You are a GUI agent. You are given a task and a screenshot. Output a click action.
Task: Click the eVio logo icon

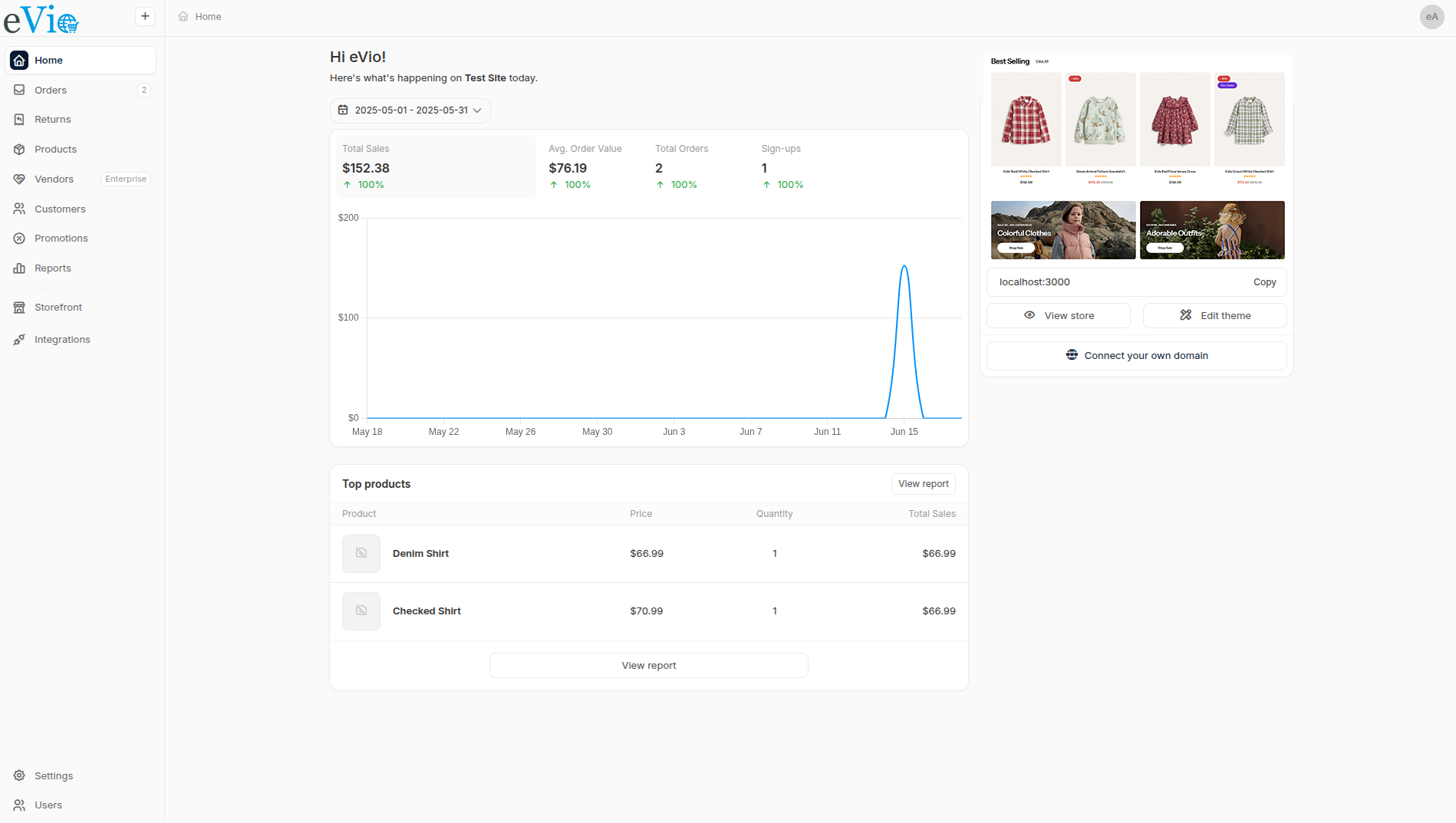(x=41, y=19)
